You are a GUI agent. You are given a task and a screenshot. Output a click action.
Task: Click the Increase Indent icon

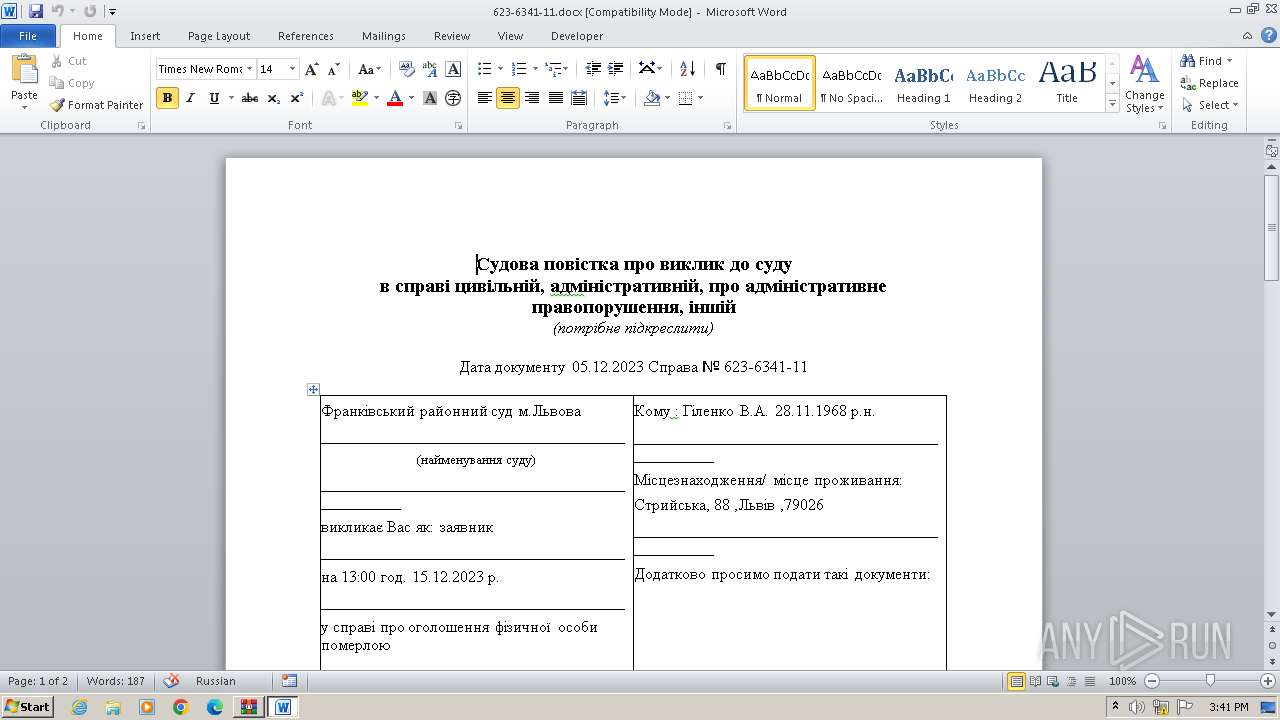point(616,69)
